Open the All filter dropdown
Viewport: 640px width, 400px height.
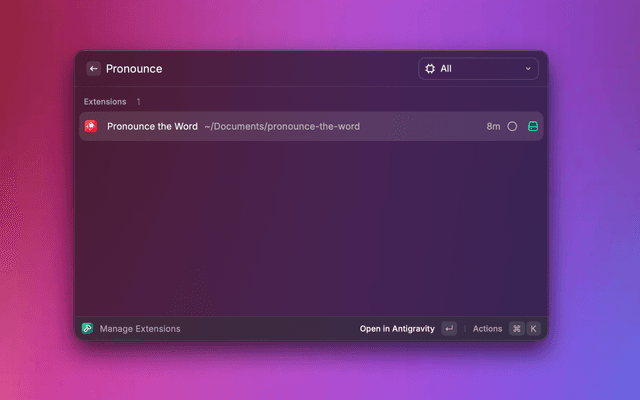pyautogui.click(x=477, y=69)
